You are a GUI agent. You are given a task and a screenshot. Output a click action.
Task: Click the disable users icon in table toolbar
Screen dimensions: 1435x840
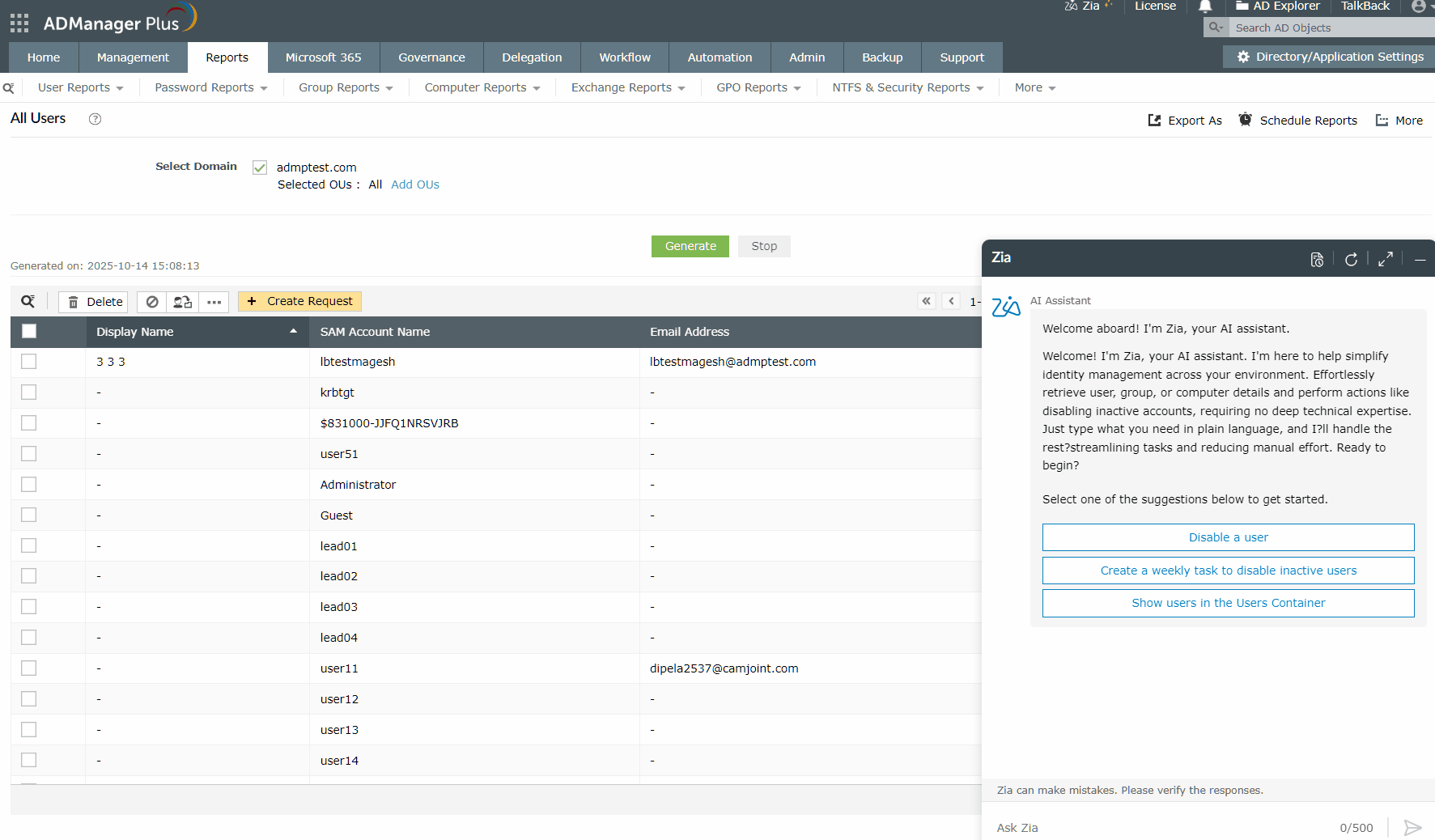click(152, 302)
